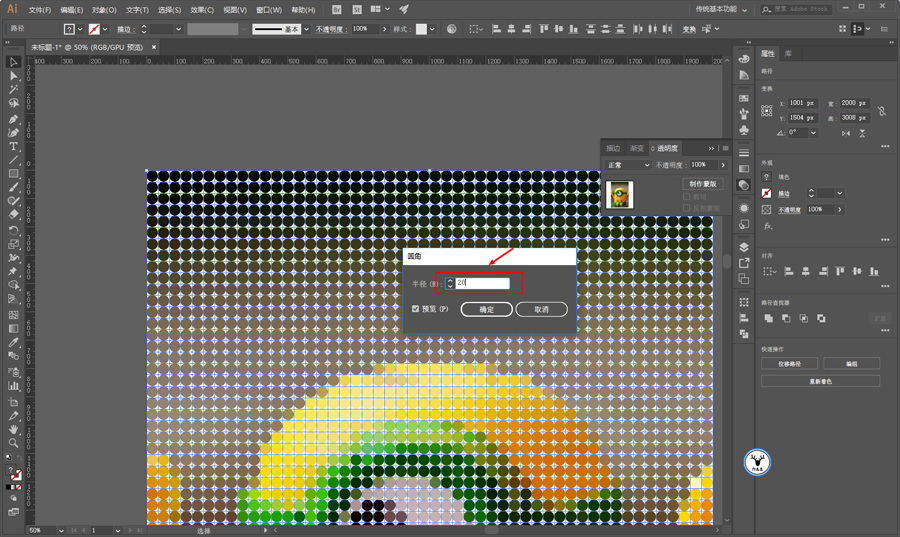The image size is (900, 537).
Task: Select the Magic Wand tool
Action: tap(13, 90)
